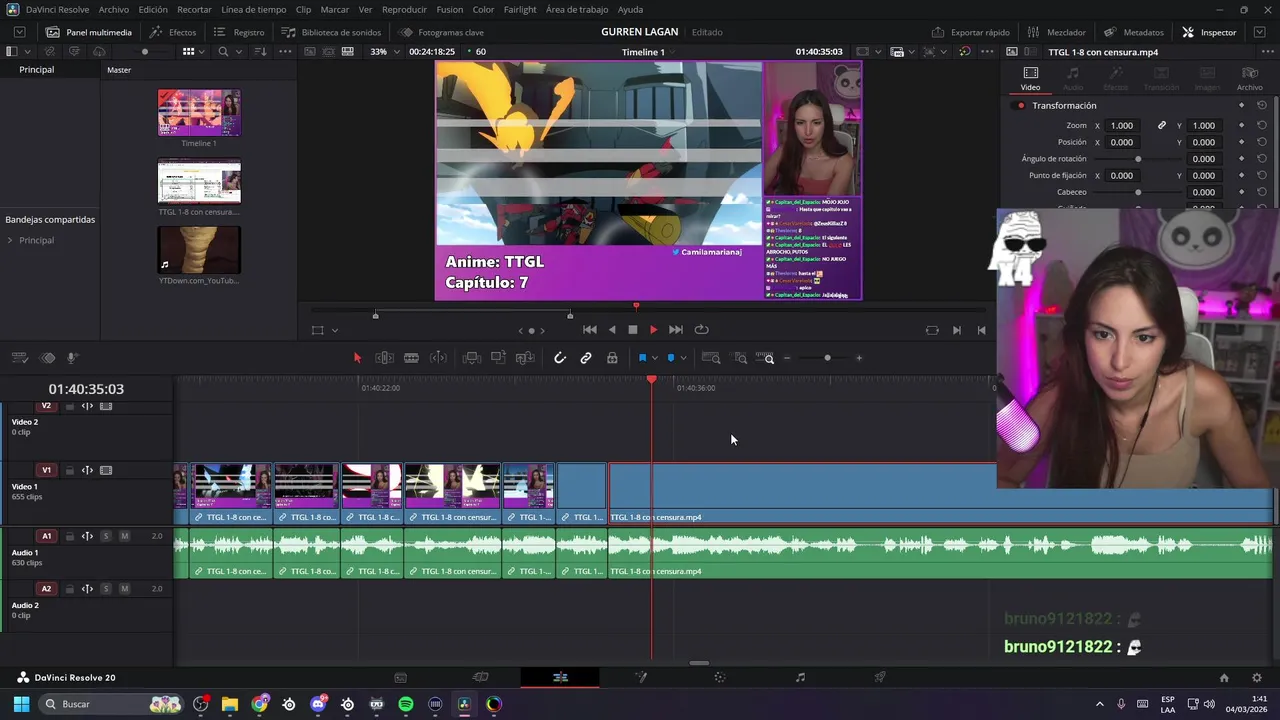Mute Audio 1 track with M
The width and height of the screenshot is (1280, 720).
point(124,536)
